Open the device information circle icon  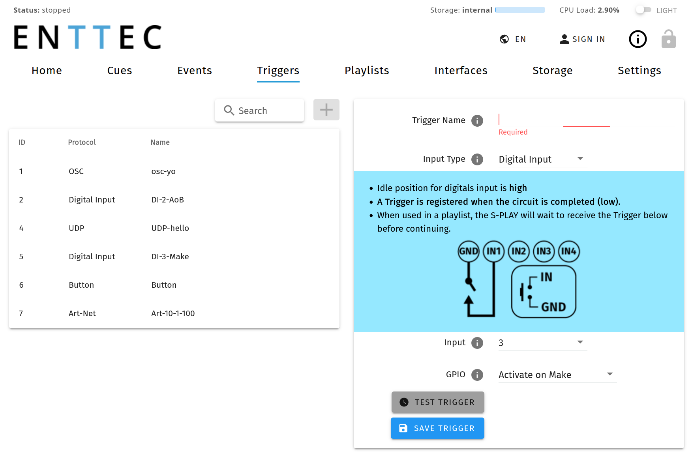637,39
